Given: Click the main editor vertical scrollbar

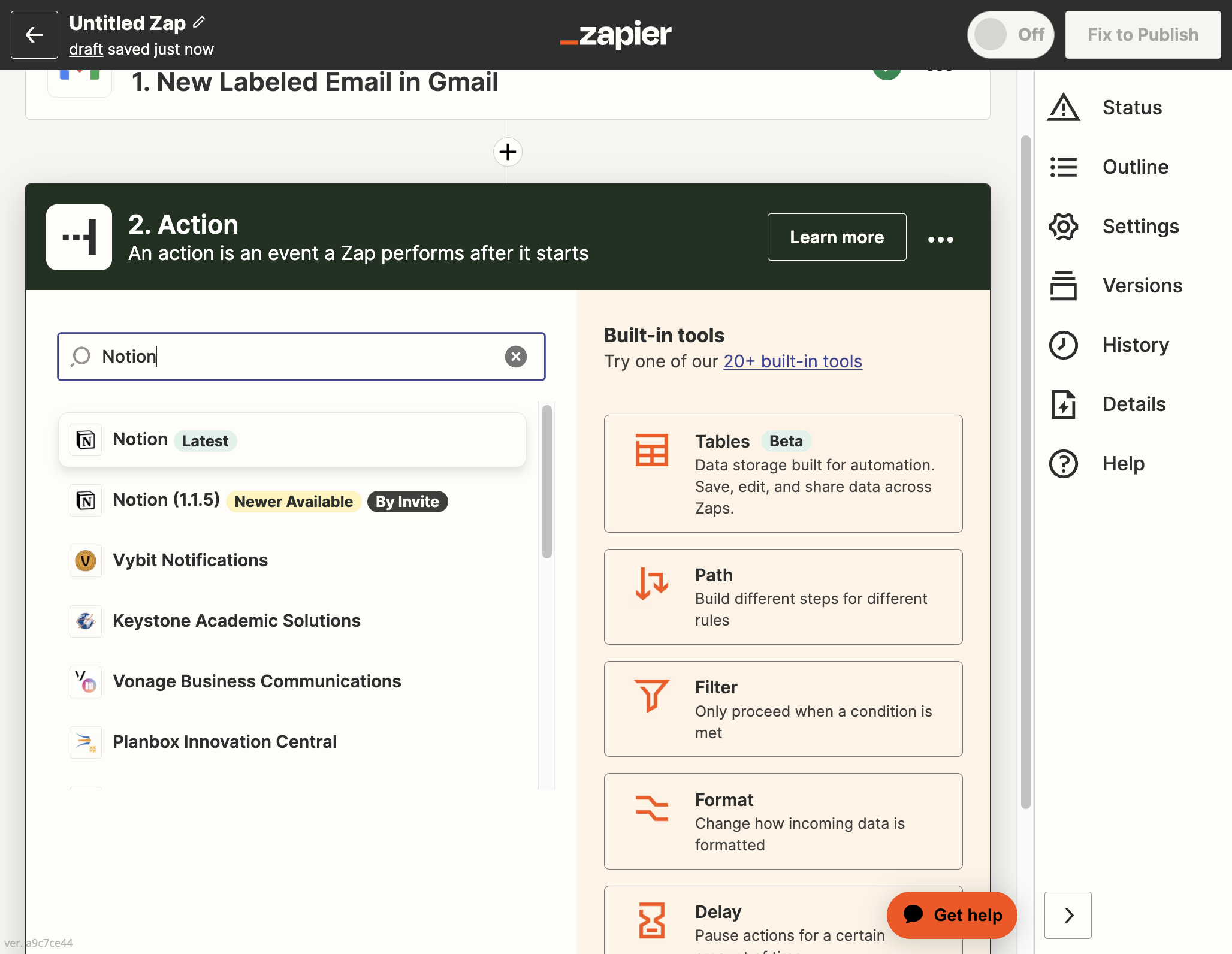Looking at the screenshot, I should [1025, 472].
